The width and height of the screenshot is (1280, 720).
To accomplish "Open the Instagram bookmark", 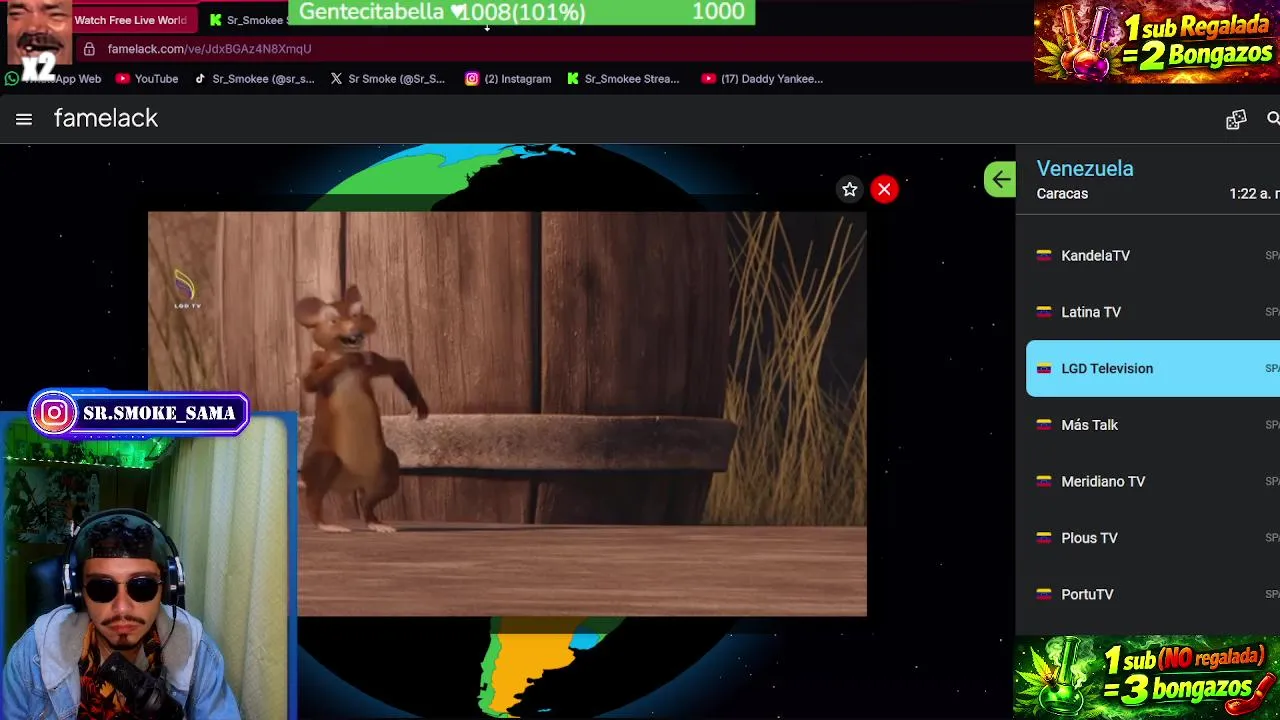I will click(x=508, y=79).
